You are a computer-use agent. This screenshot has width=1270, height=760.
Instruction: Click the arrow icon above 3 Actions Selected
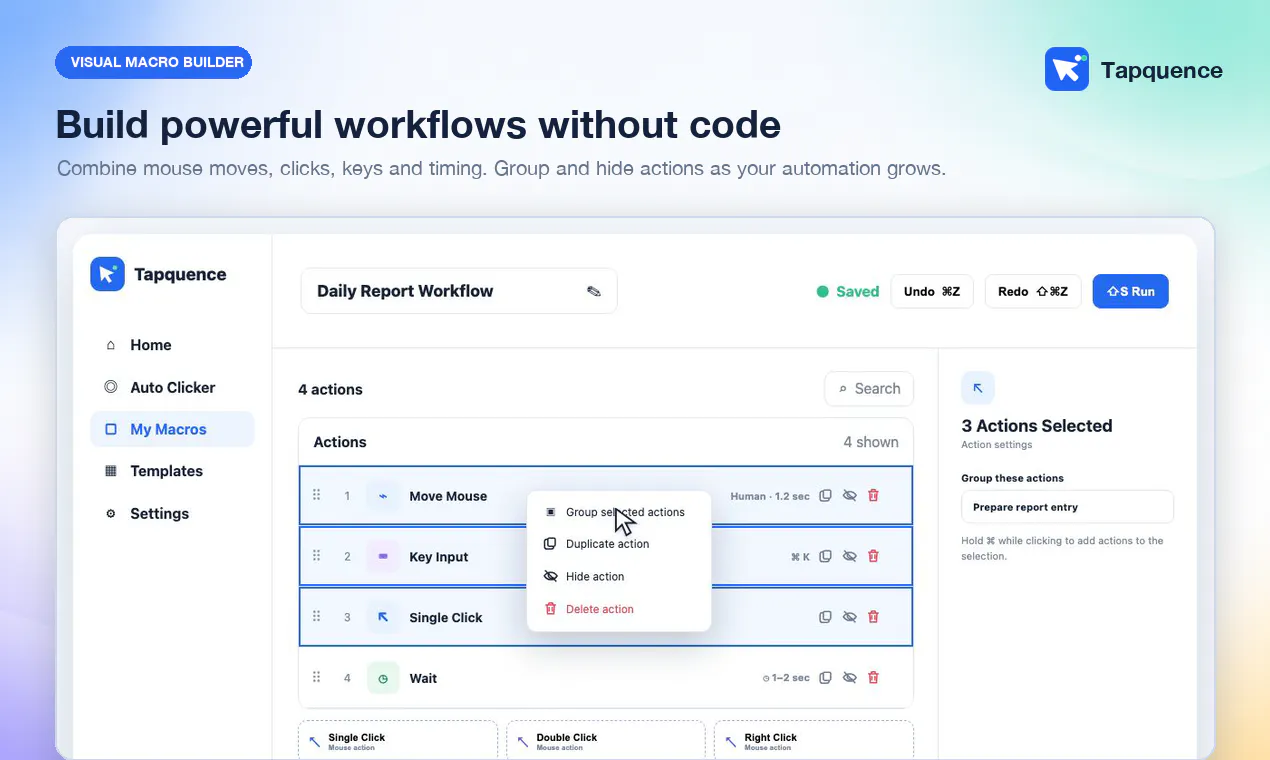coord(978,389)
